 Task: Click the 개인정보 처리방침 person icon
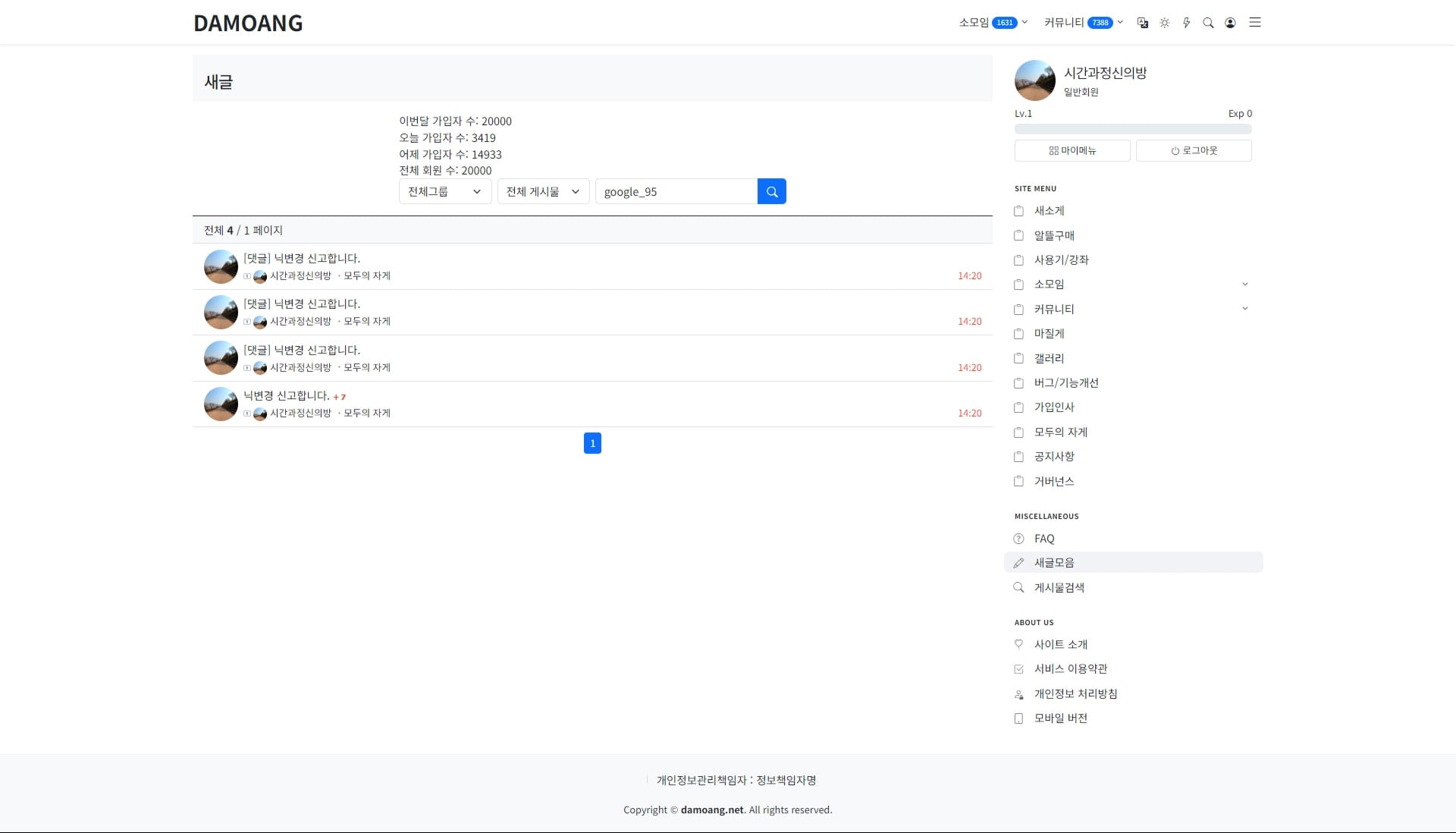1018,694
